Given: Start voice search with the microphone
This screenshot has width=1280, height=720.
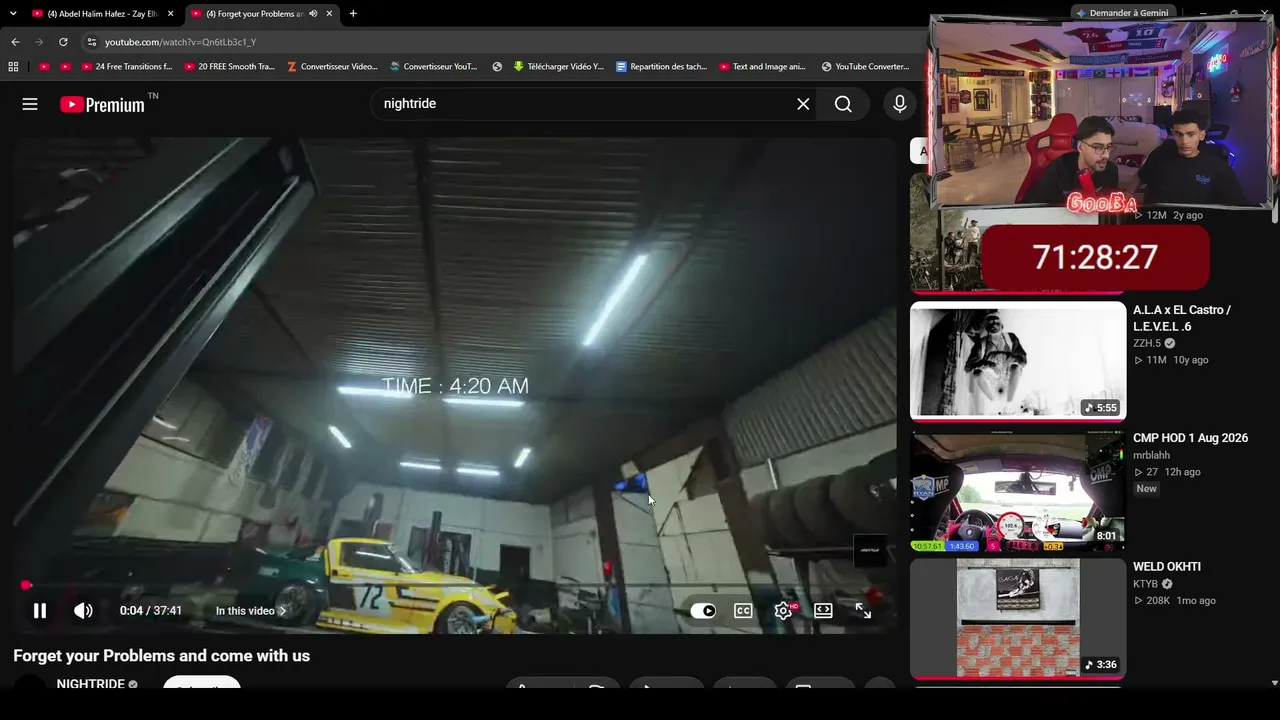Looking at the screenshot, I should (900, 104).
